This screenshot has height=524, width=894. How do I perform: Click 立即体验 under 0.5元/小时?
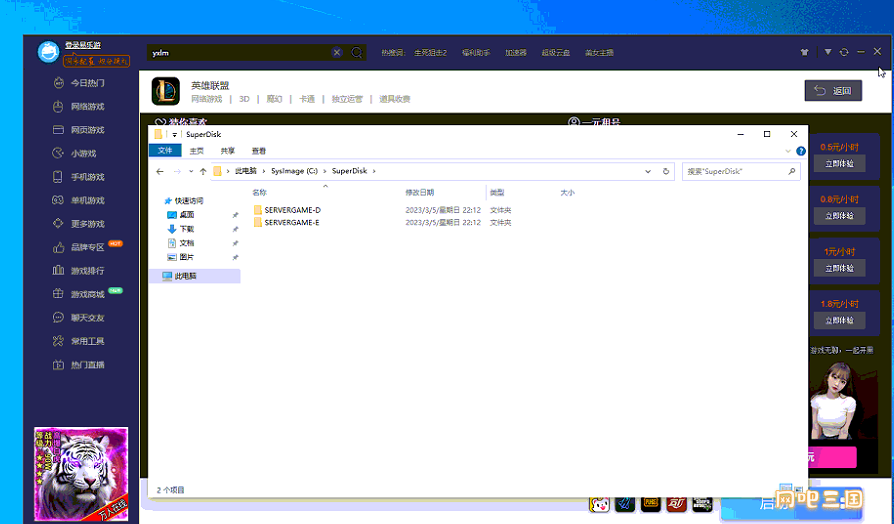(839, 164)
